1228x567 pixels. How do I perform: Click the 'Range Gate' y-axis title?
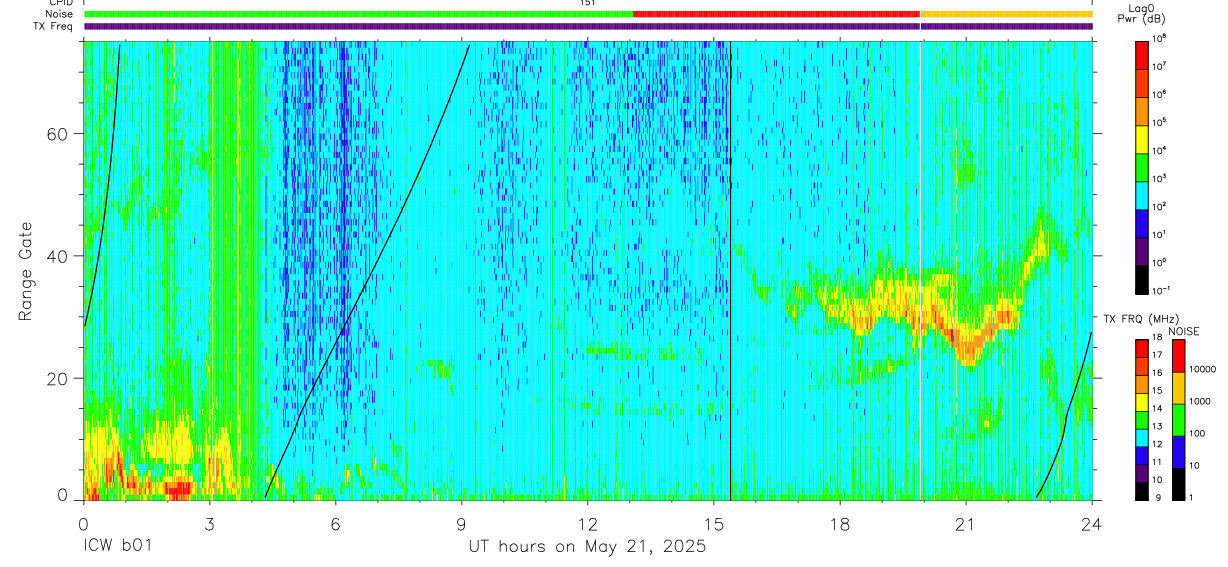point(27,271)
